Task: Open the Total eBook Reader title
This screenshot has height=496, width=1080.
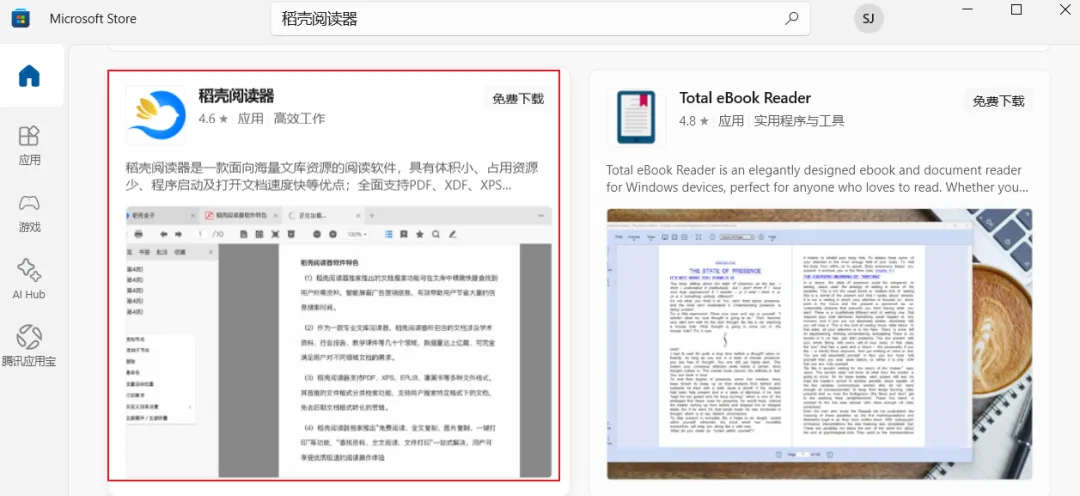Action: tap(745, 98)
